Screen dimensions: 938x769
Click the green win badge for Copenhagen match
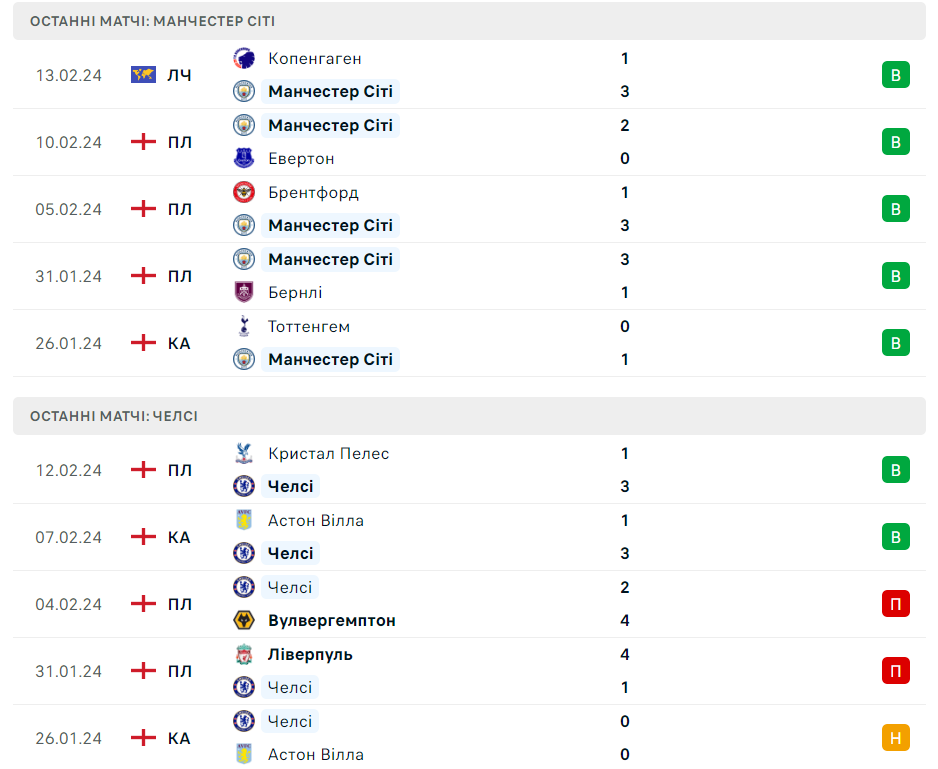point(895,75)
